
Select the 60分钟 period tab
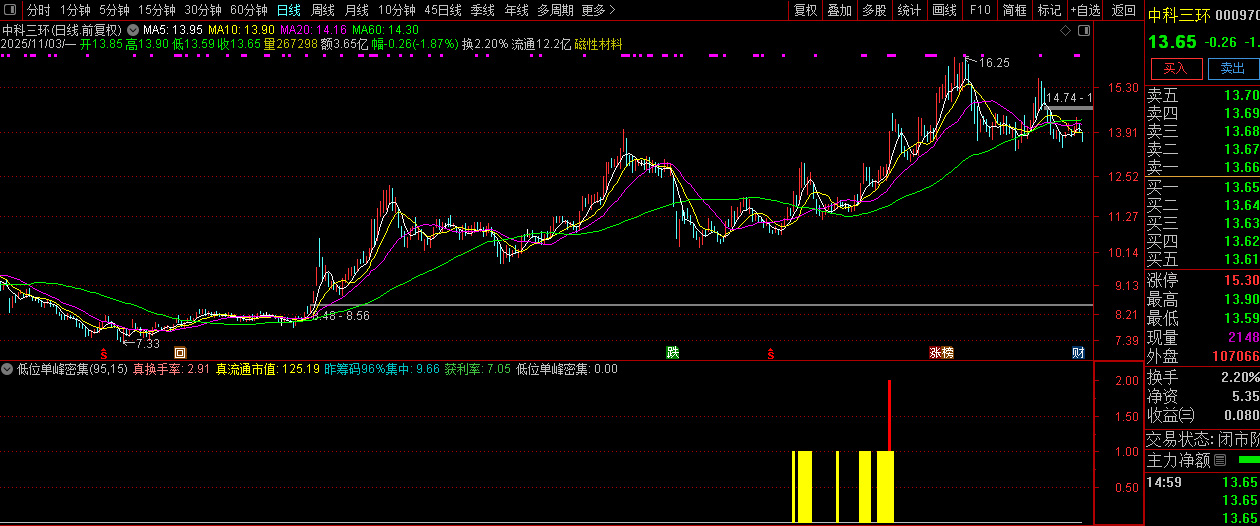click(x=249, y=10)
